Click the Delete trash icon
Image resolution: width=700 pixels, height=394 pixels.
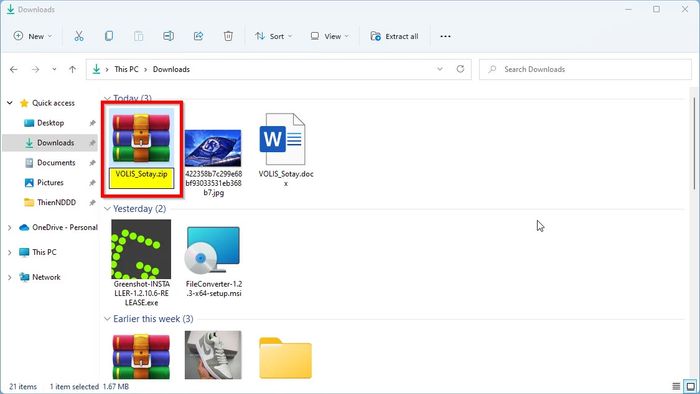pyautogui.click(x=228, y=36)
